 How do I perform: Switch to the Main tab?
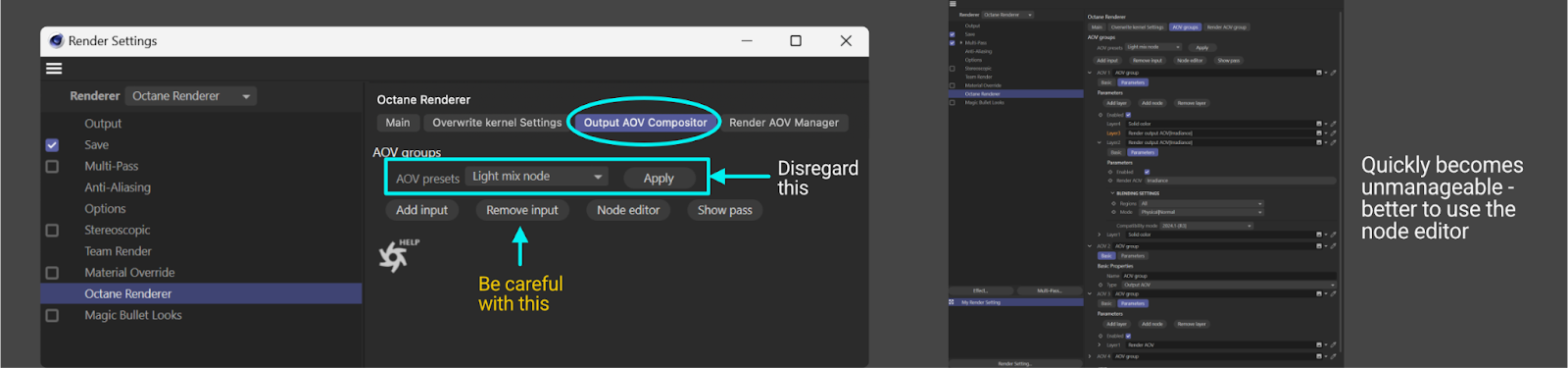pyautogui.click(x=398, y=123)
